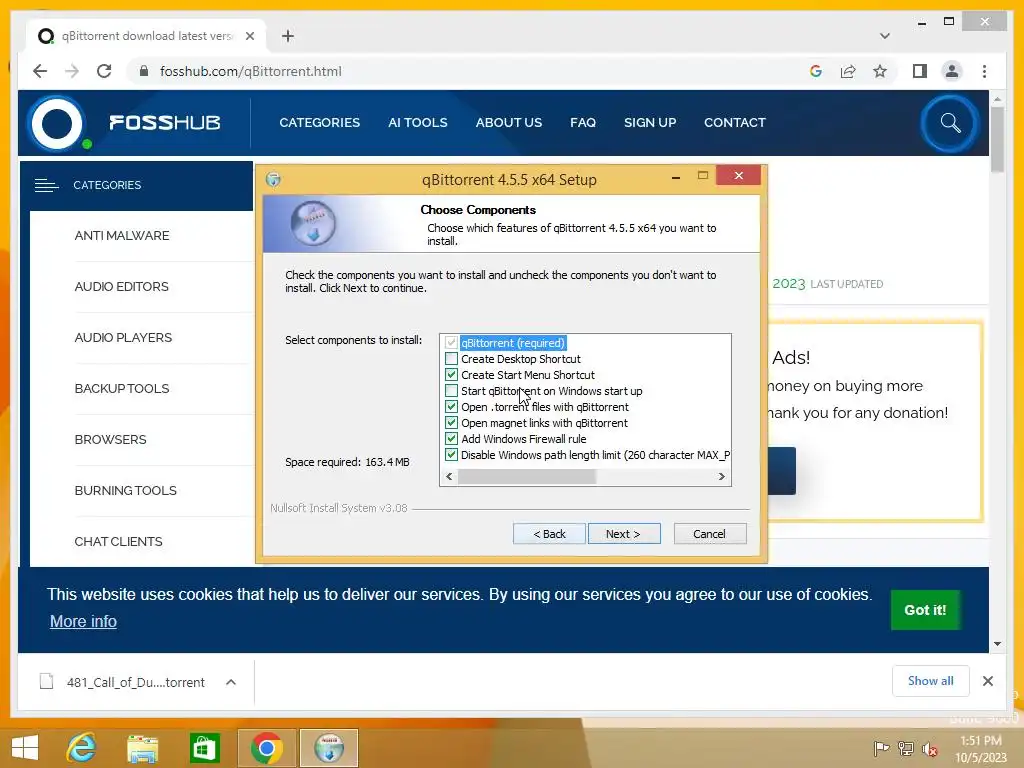Open tab search chevron in Chrome

[x=884, y=36]
